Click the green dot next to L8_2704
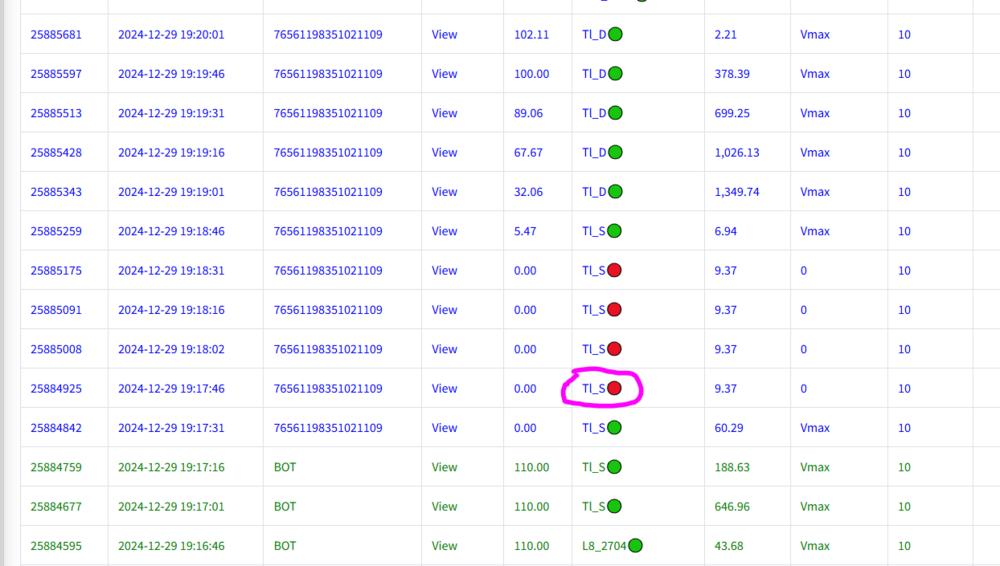This screenshot has width=1000, height=566. (x=635, y=546)
